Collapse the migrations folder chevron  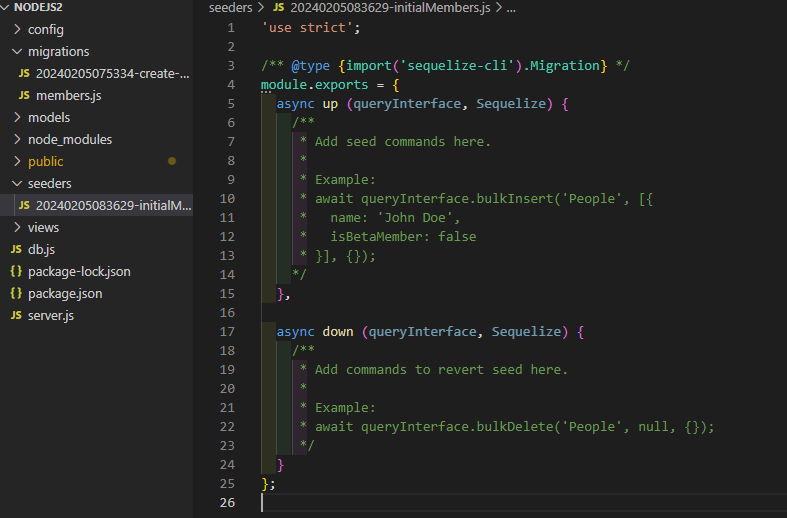17,51
